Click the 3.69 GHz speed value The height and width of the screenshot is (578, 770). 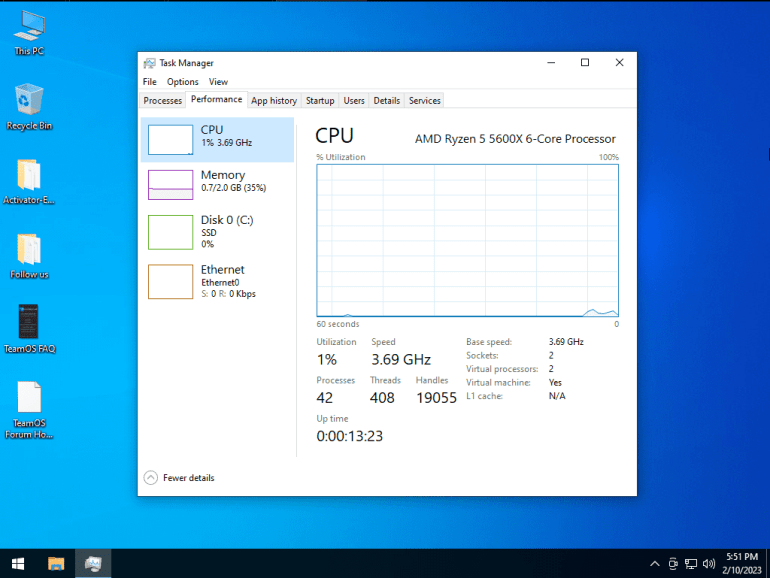click(401, 359)
